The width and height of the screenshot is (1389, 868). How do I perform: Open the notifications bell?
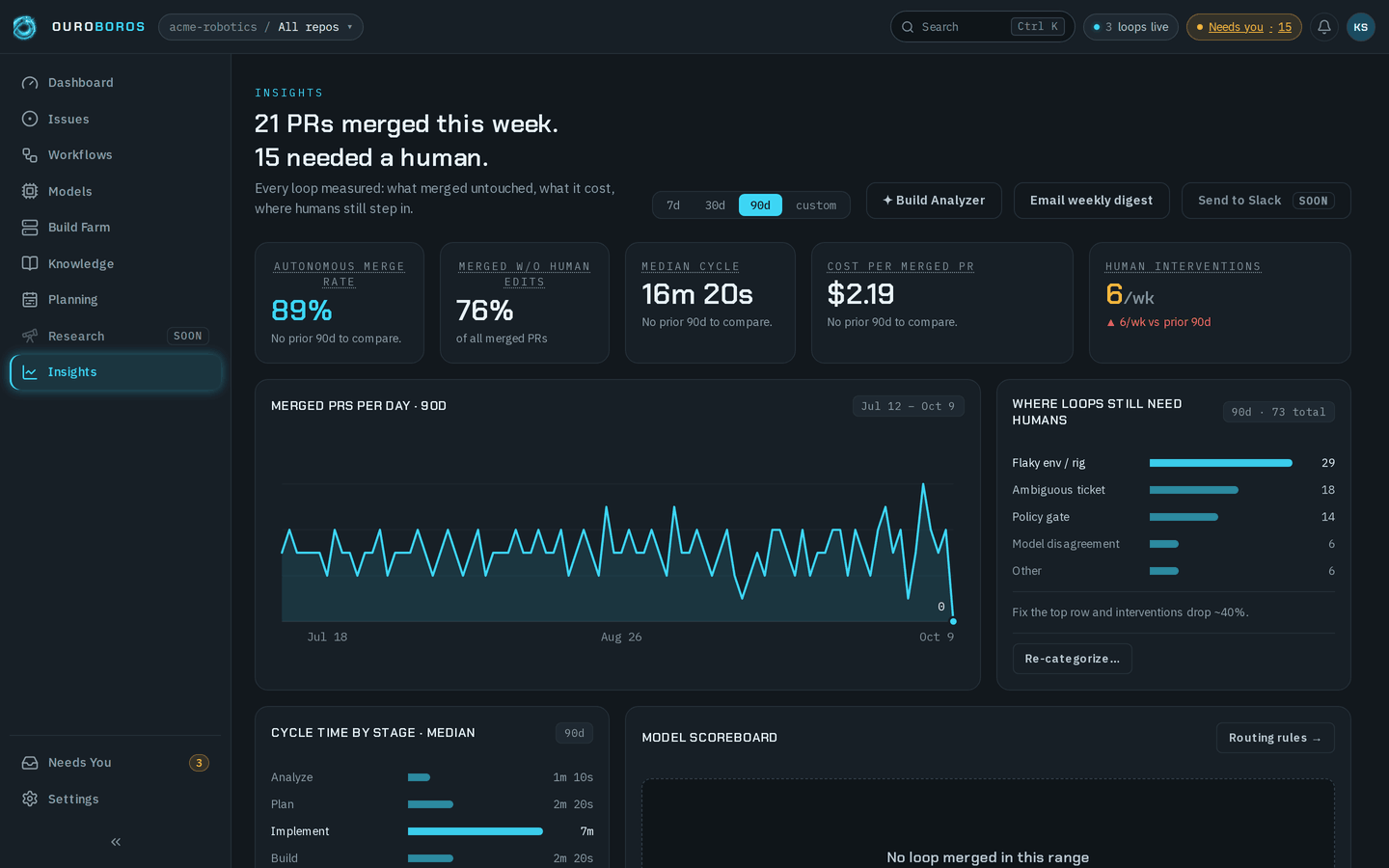pos(1324,27)
